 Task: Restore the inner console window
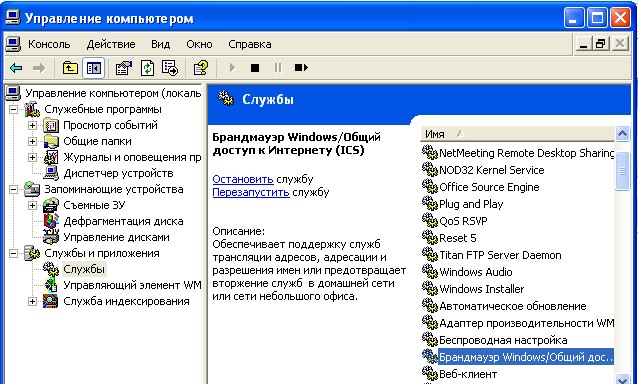point(601,44)
